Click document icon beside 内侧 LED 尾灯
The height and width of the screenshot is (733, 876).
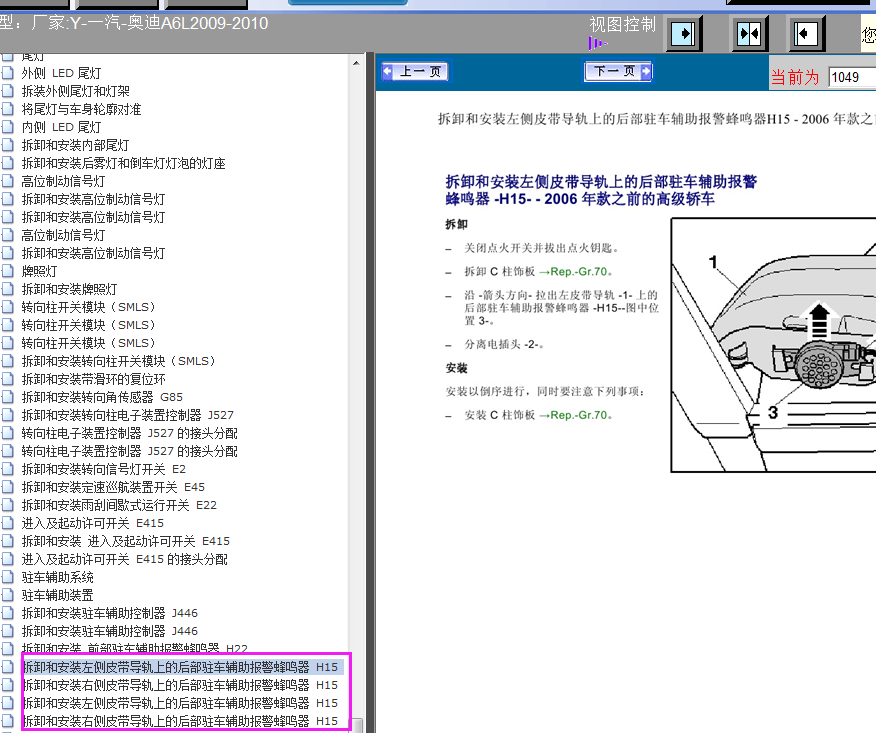coord(7,127)
